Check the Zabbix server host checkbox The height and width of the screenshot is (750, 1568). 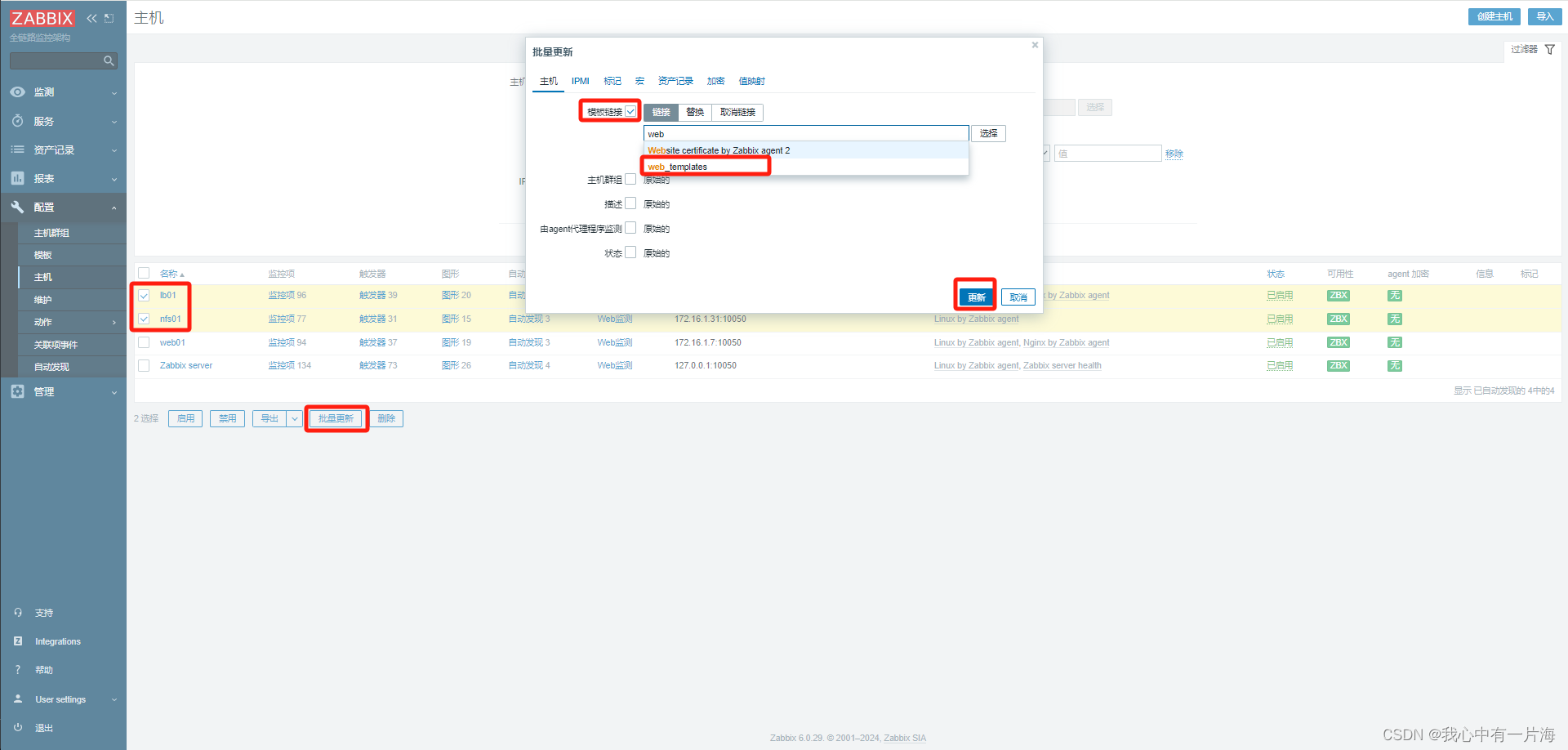[144, 365]
